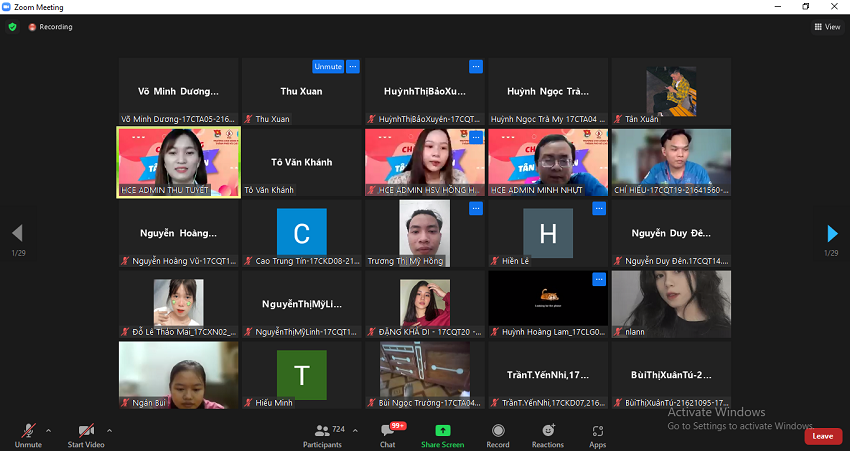Image resolution: width=850 pixels, height=451 pixels.
Task: Click the Share Screen button
Action: (x=442, y=434)
